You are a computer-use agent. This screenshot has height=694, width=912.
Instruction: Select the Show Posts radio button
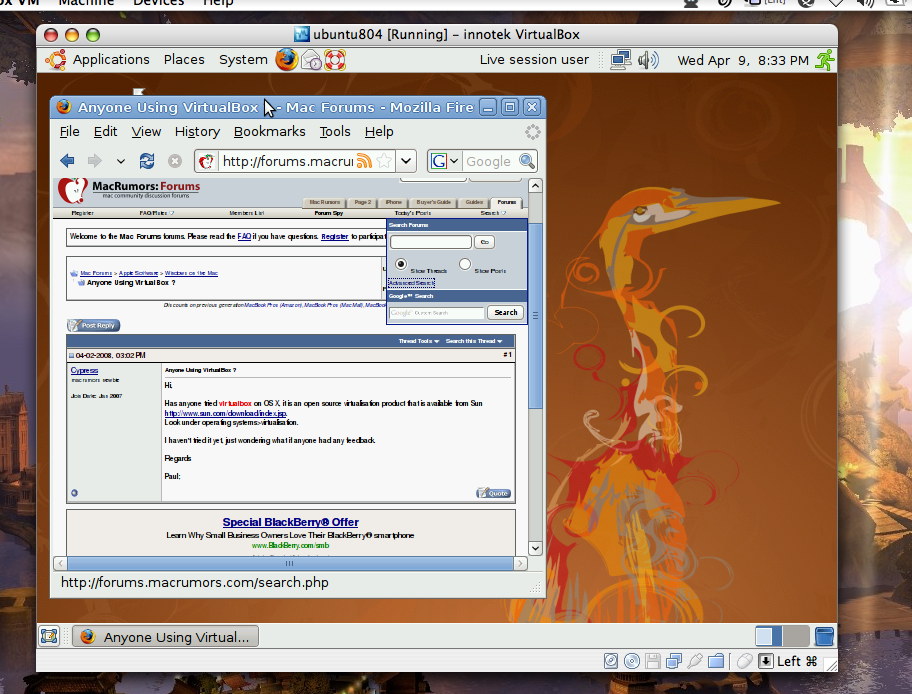(x=465, y=264)
